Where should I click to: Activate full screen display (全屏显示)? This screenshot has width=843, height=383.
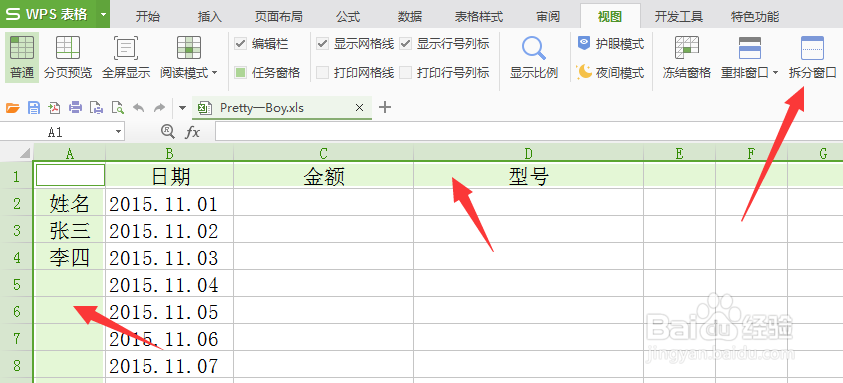[126, 57]
